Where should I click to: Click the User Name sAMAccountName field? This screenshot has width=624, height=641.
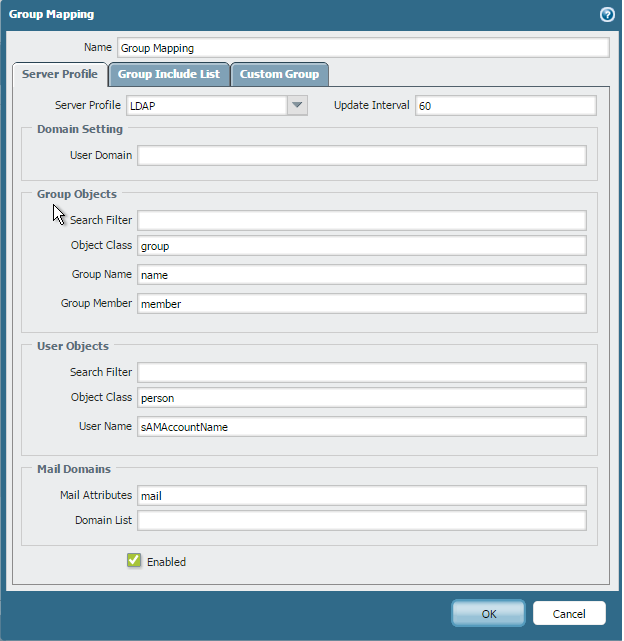pos(361,427)
